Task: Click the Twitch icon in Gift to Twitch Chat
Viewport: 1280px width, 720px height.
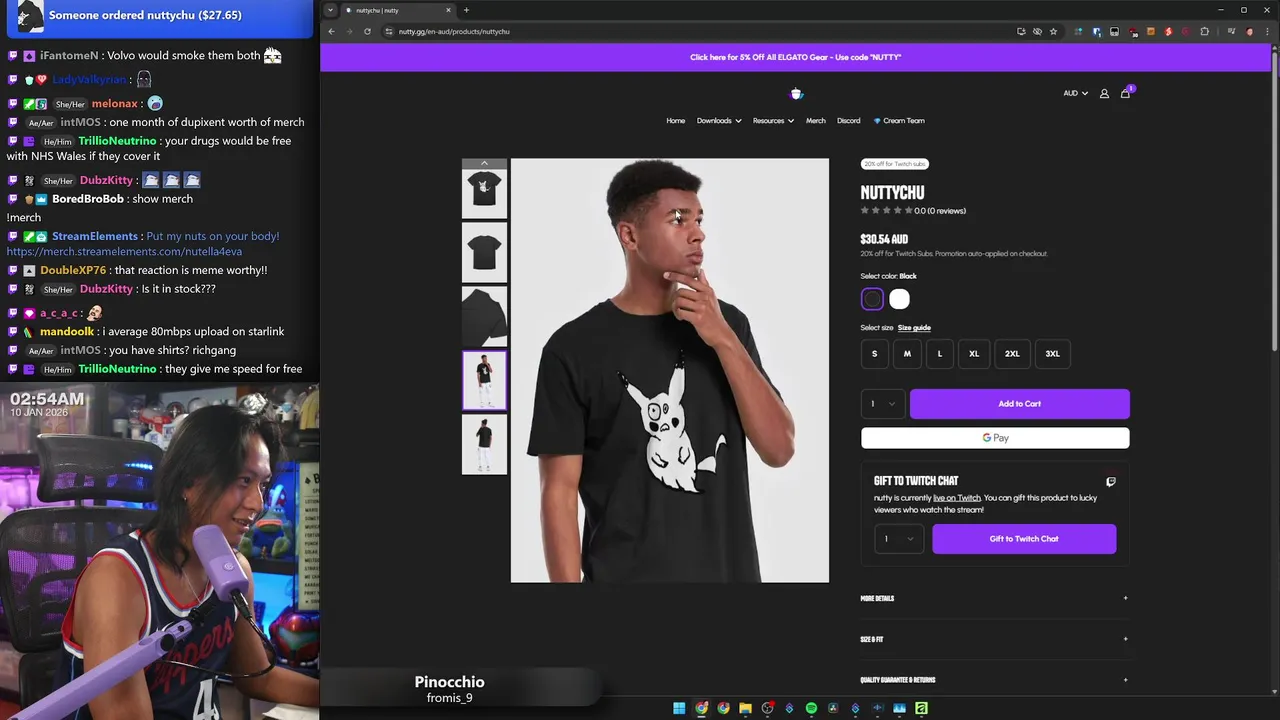Action: click(1110, 481)
